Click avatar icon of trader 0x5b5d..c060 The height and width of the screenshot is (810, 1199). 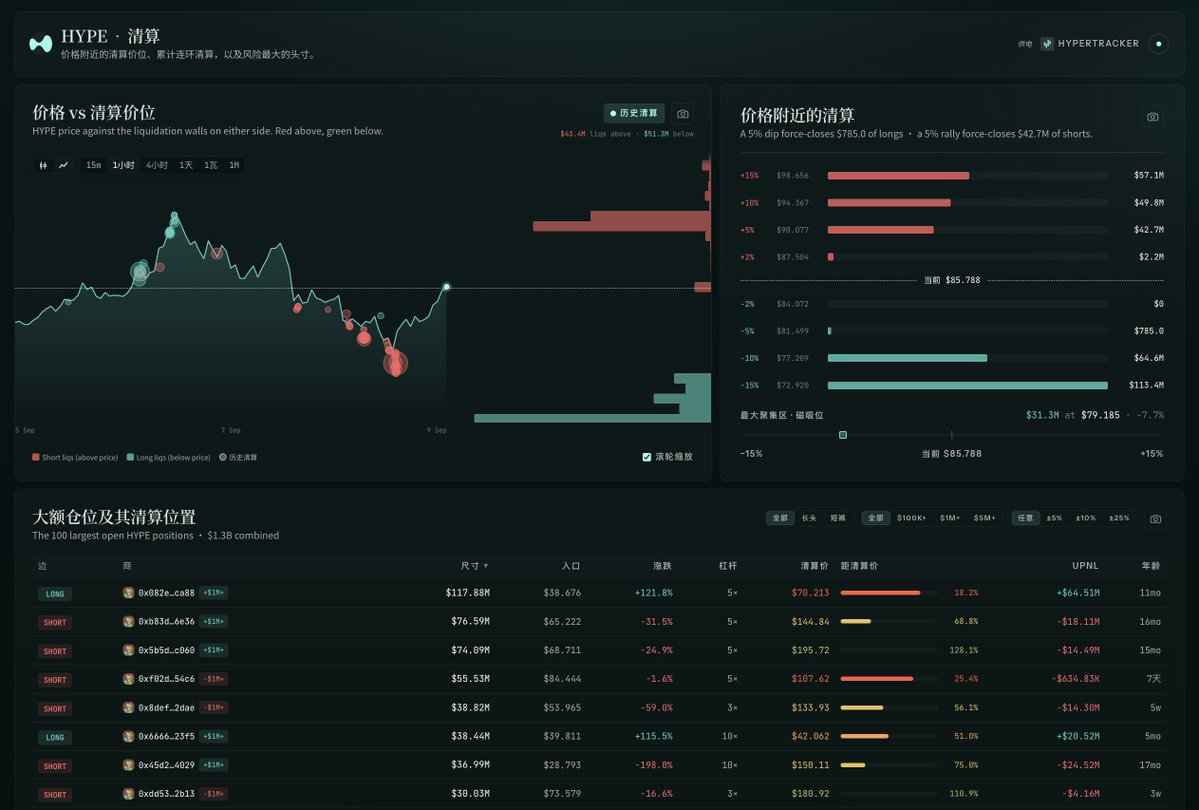pos(128,650)
